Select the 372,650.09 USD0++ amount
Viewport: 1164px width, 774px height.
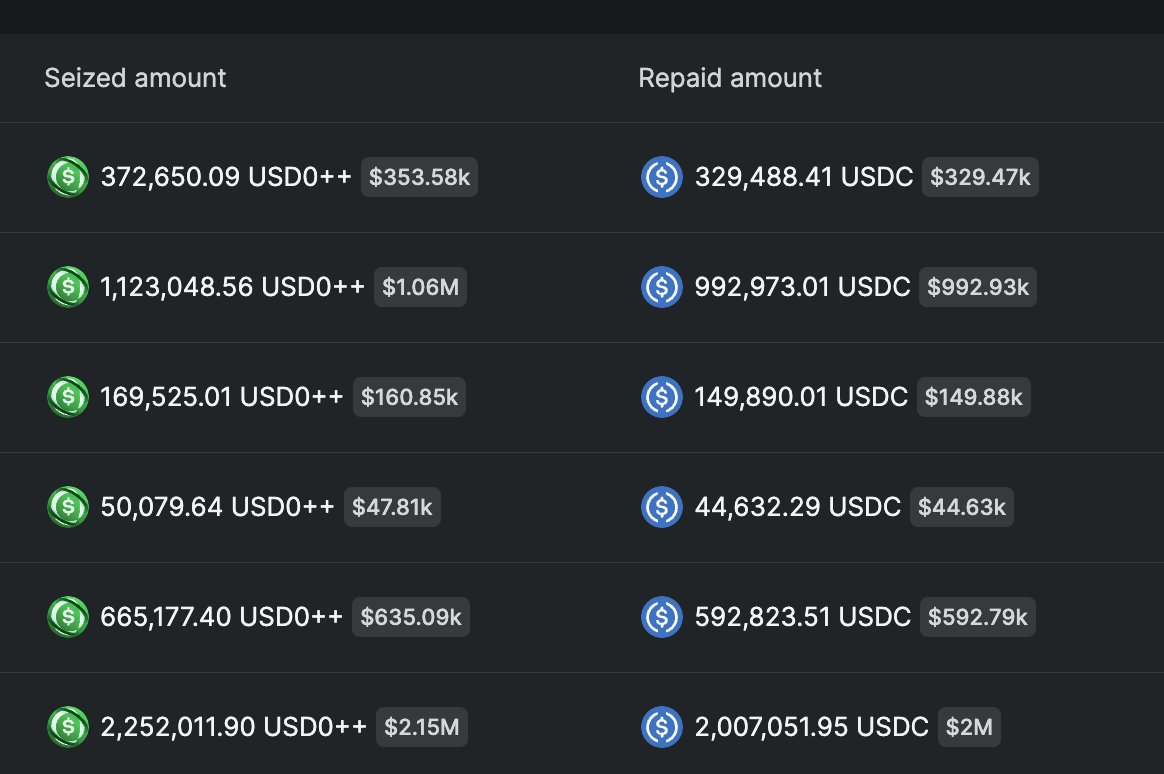[226, 177]
